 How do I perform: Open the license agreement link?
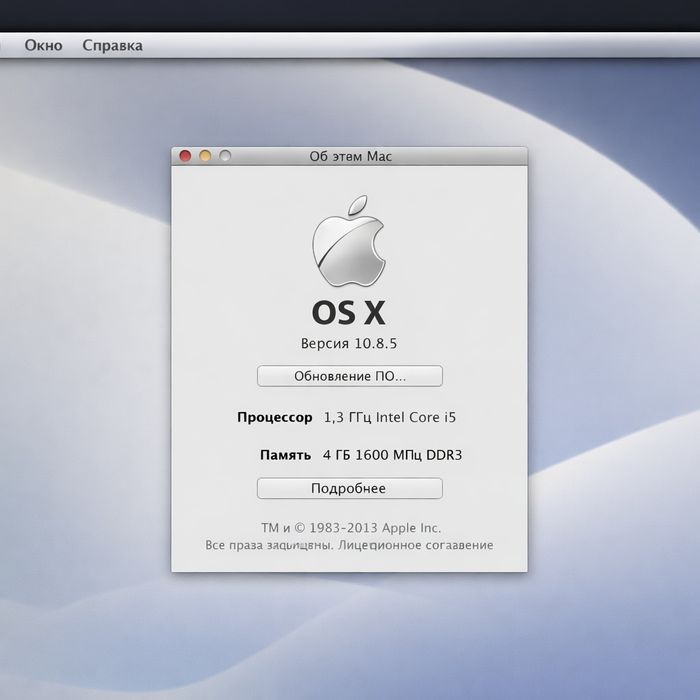(416, 545)
